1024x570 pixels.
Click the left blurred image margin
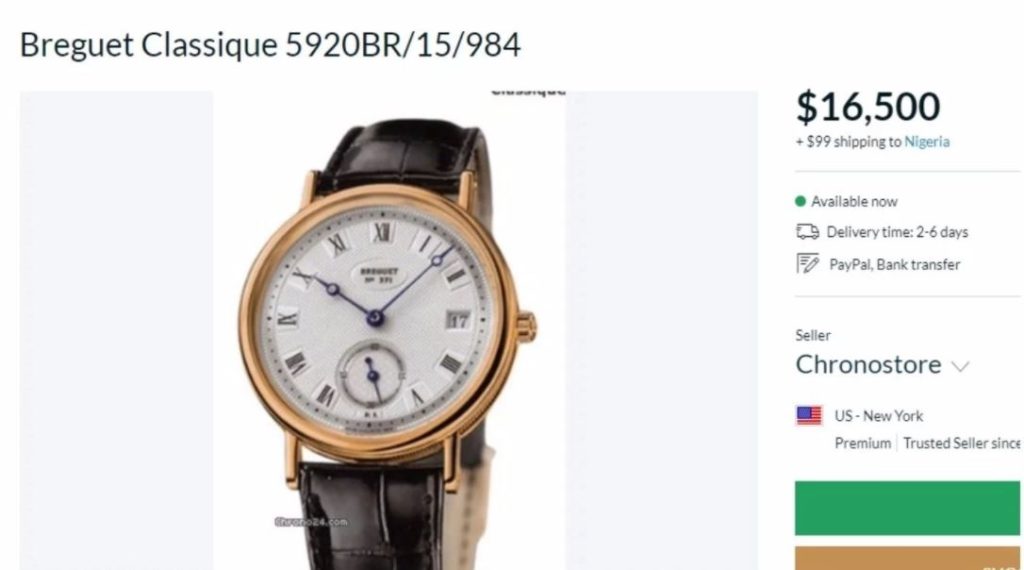pyautogui.click(x=116, y=330)
